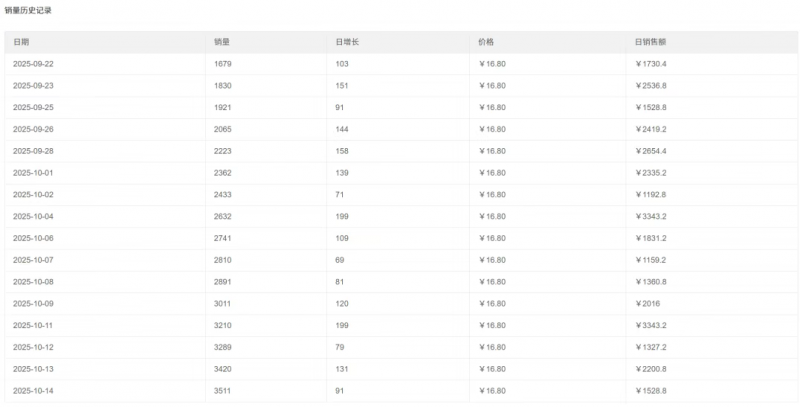This screenshot has width=800, height=407.
Task: Select the sales value 3511 cell
Action: click(x=223, y=390)
